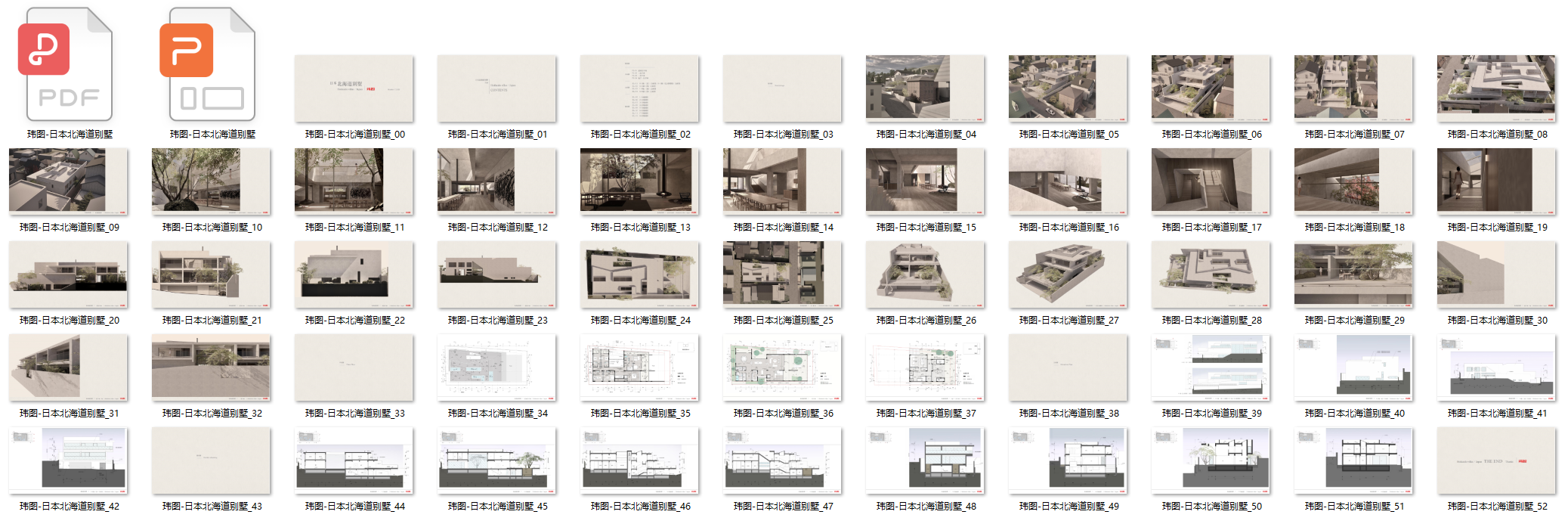Select interior lounge thumbnail ending _13

(639, 181)
